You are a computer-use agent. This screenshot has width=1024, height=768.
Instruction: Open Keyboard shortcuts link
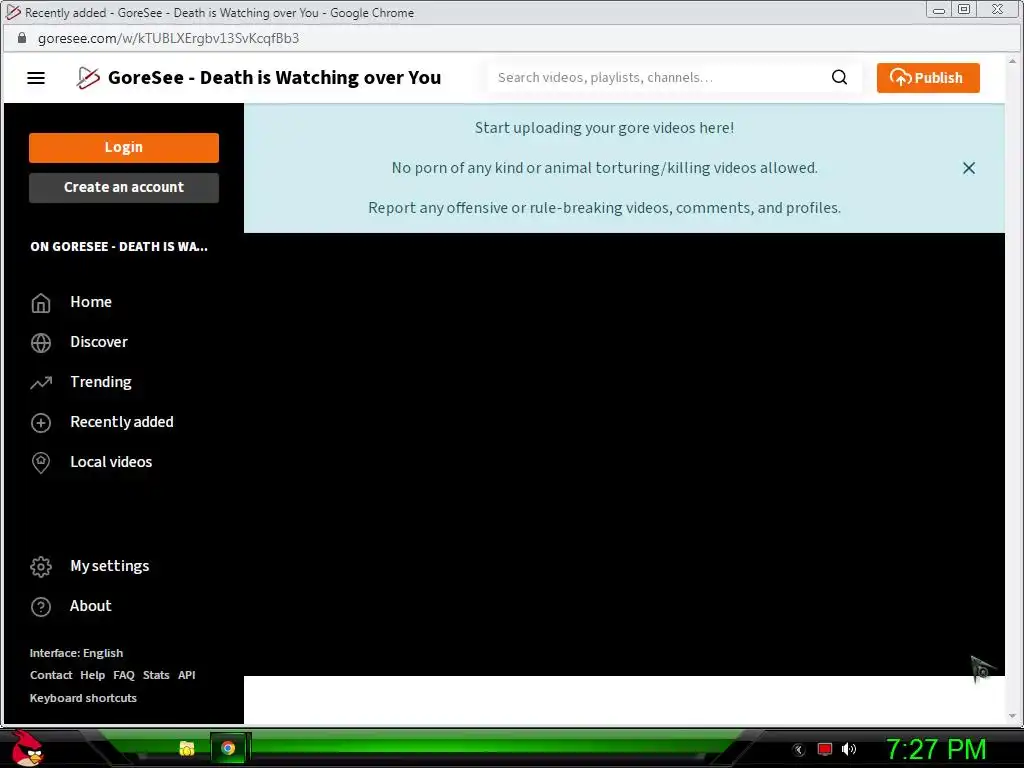click(x=84, y=698)
